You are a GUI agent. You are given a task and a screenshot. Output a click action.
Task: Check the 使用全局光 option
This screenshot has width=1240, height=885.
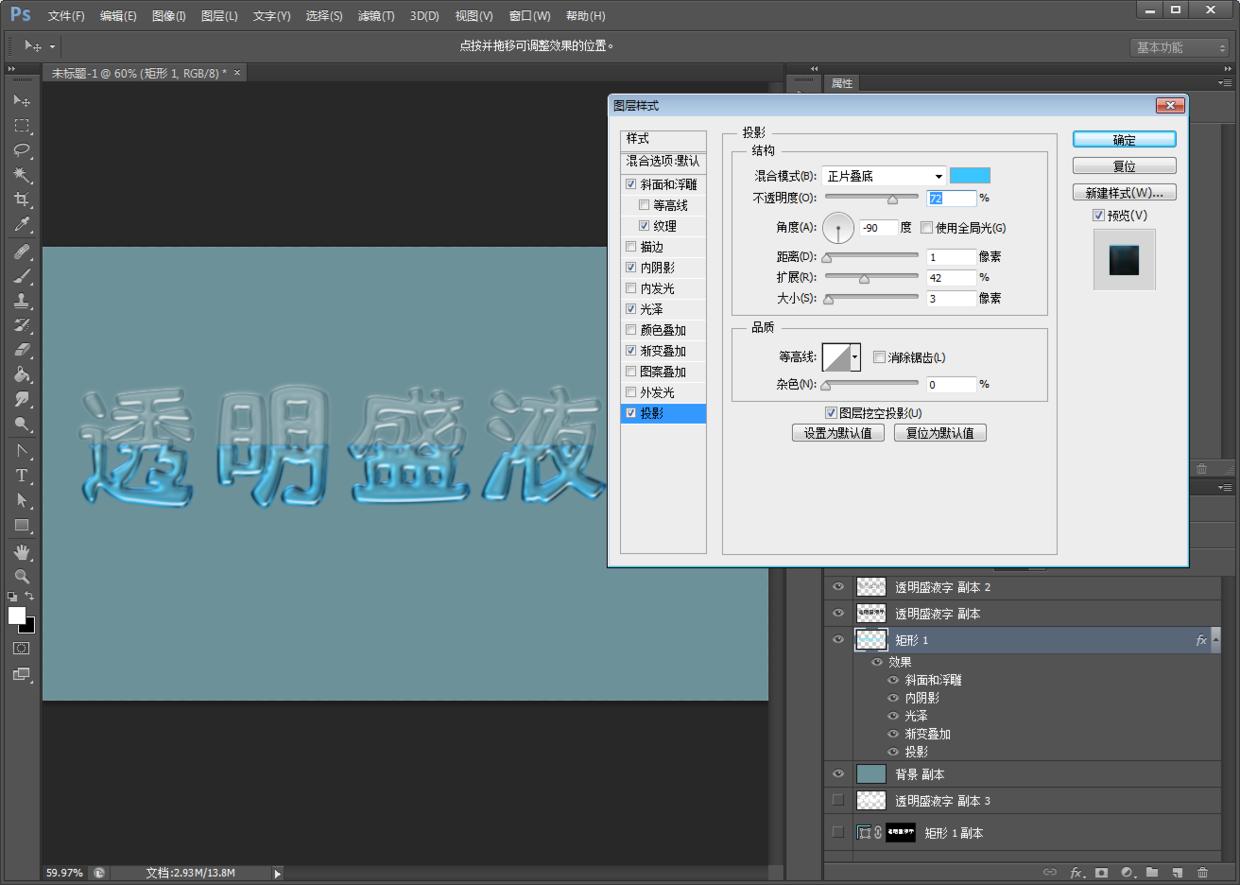[926, 228]
